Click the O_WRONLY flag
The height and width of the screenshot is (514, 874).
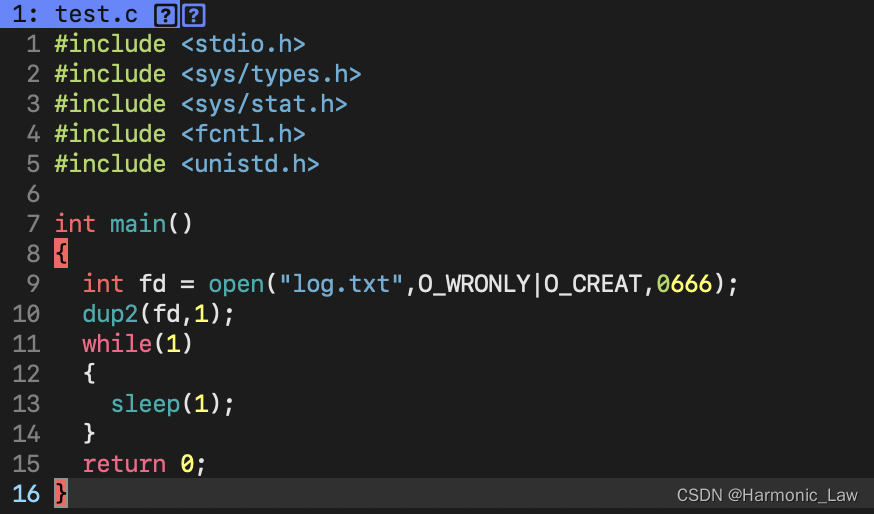coord(474,284)
